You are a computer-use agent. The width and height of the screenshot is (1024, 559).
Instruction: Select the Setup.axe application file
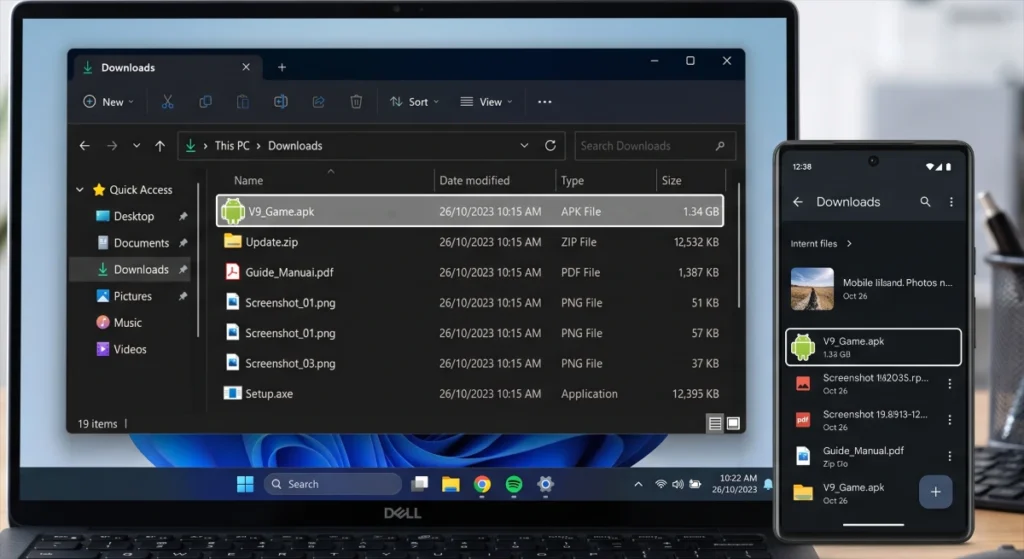click(470, 394)
